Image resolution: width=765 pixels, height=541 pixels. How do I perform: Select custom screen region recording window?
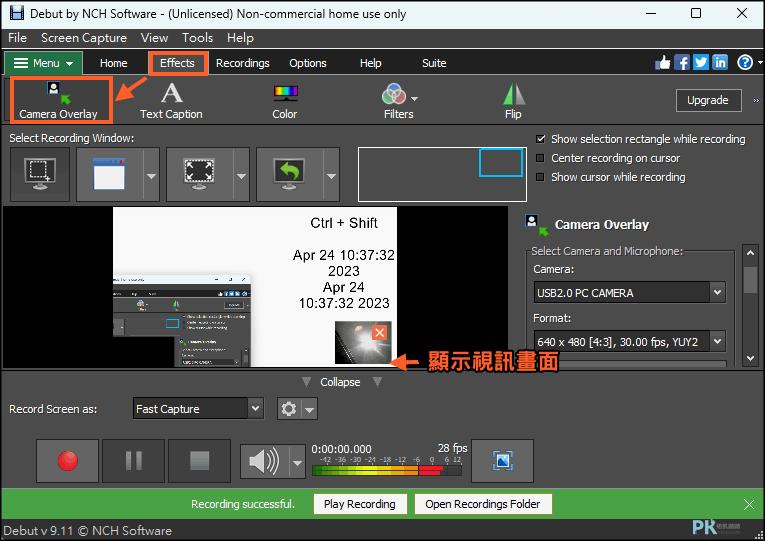point(40,174)
